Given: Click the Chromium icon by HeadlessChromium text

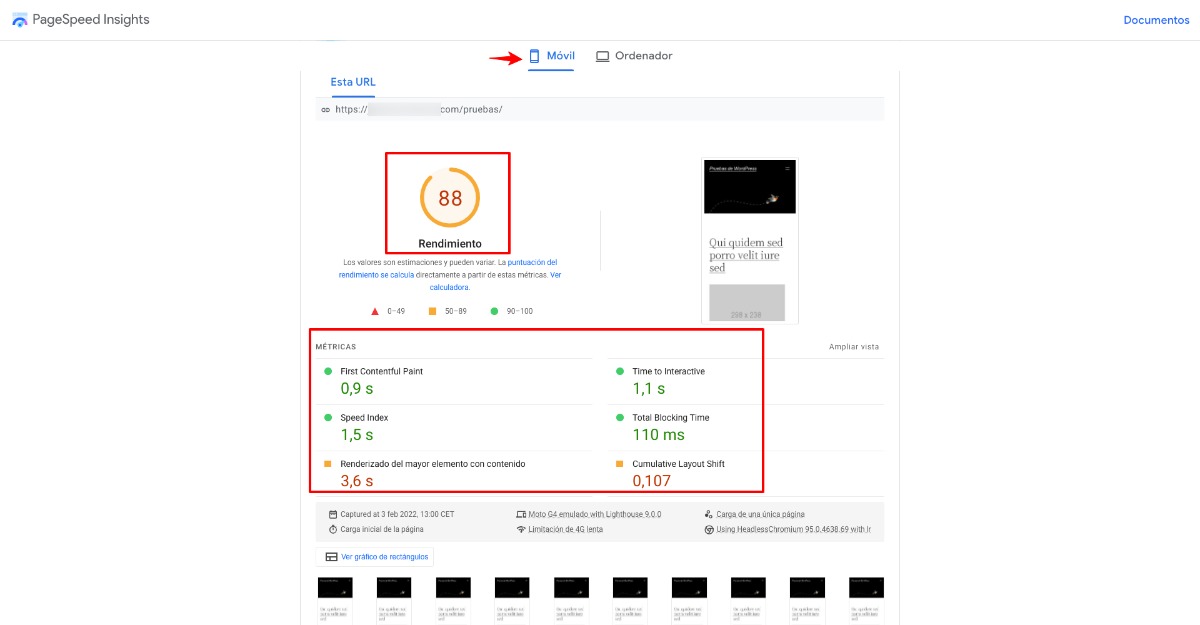Looking at the screenshot, I should pos(709,529).
